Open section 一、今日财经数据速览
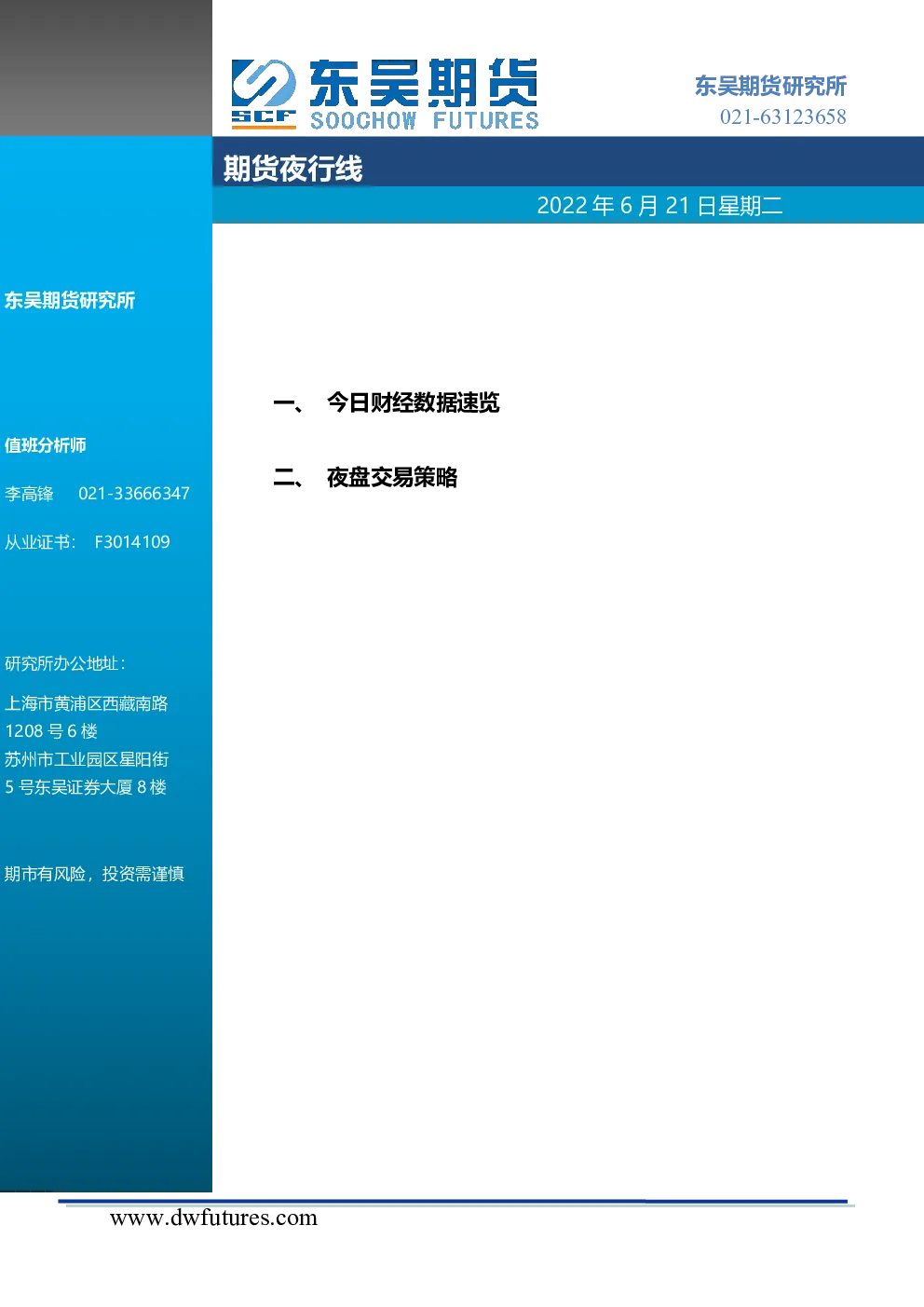Image resolution: width=924 pixels, height=1307 pixels. pyautogui.click(x=387, y=402)
